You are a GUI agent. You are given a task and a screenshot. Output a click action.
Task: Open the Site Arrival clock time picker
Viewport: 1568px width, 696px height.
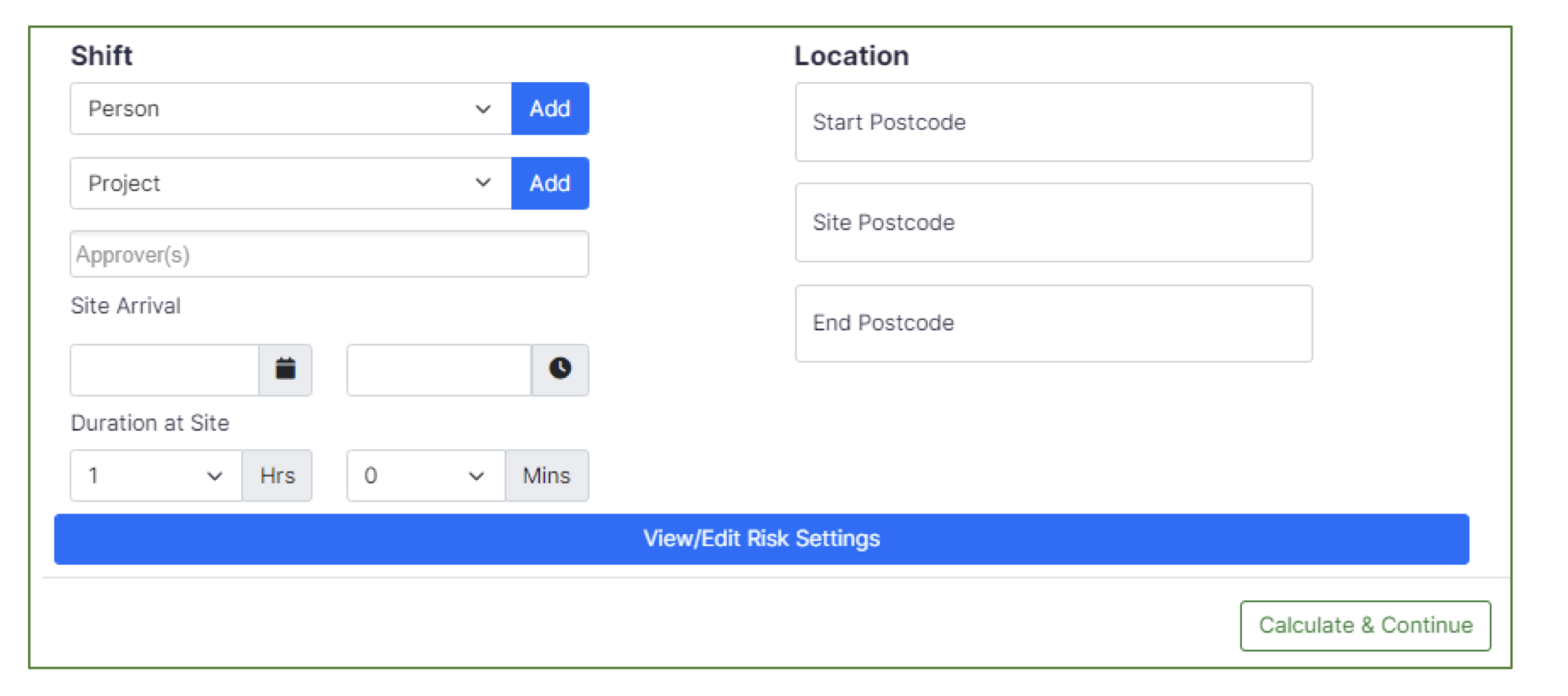point(559,369)
